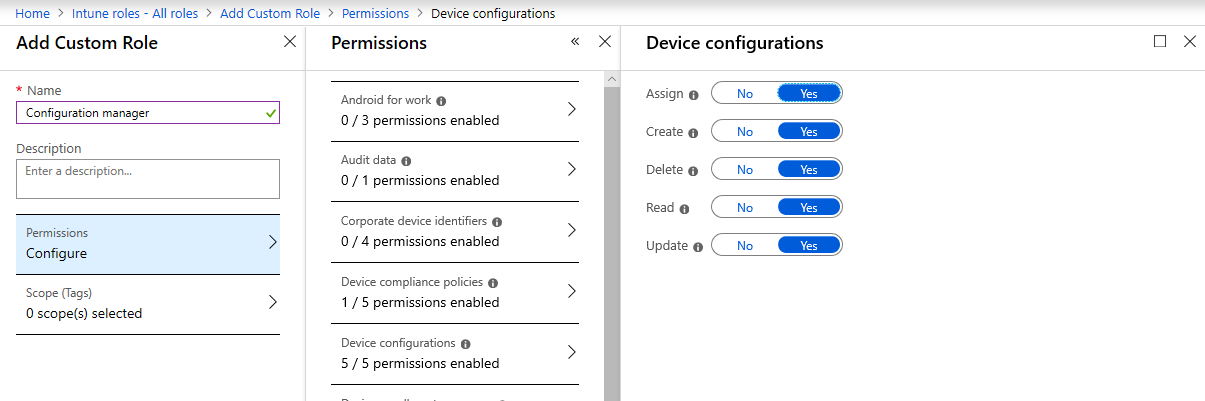This screenshot has height=401, width=1205.
Task: Expand Device compliance policies chevron
Action: pos(571,292)
